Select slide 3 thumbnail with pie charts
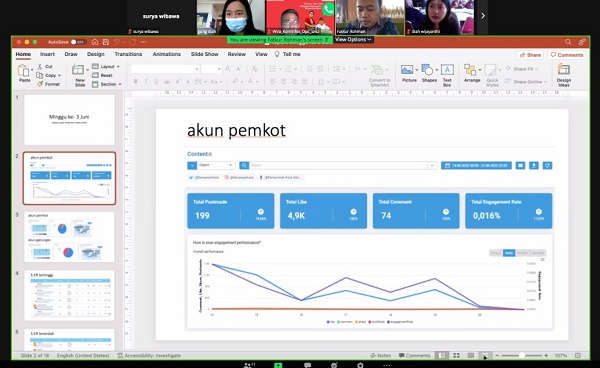This screenshot has height=368, width=600. point(69,237)
